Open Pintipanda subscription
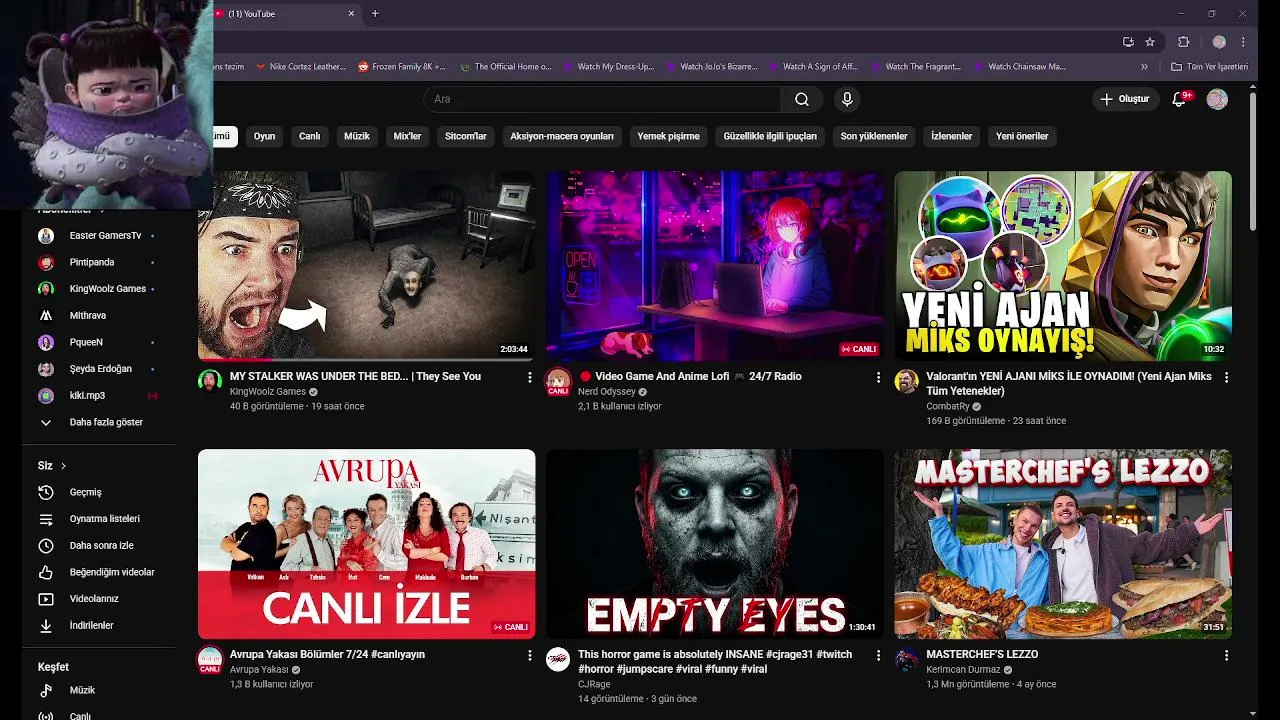 pyautogui.click(x=98, y=262)
